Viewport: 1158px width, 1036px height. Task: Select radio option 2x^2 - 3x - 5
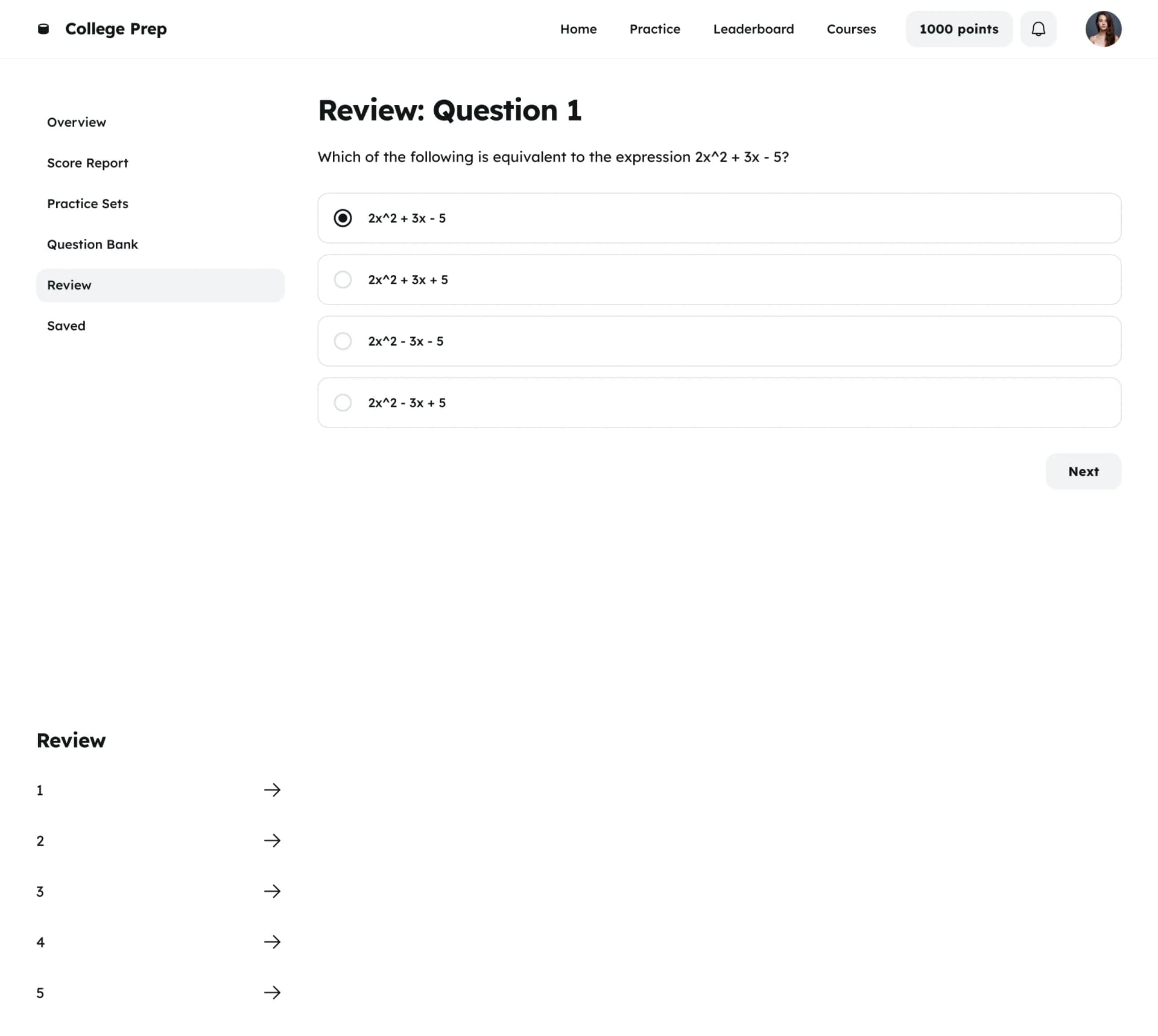coord(343,341)
